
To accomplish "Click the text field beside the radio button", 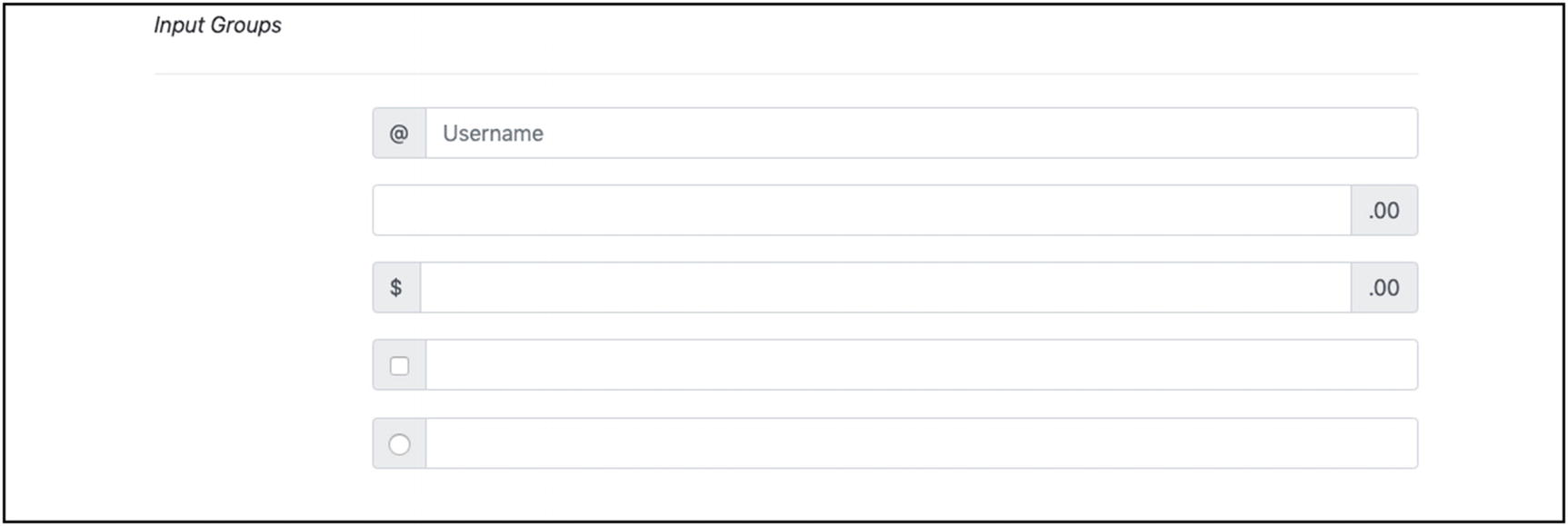I will point(920,443).
